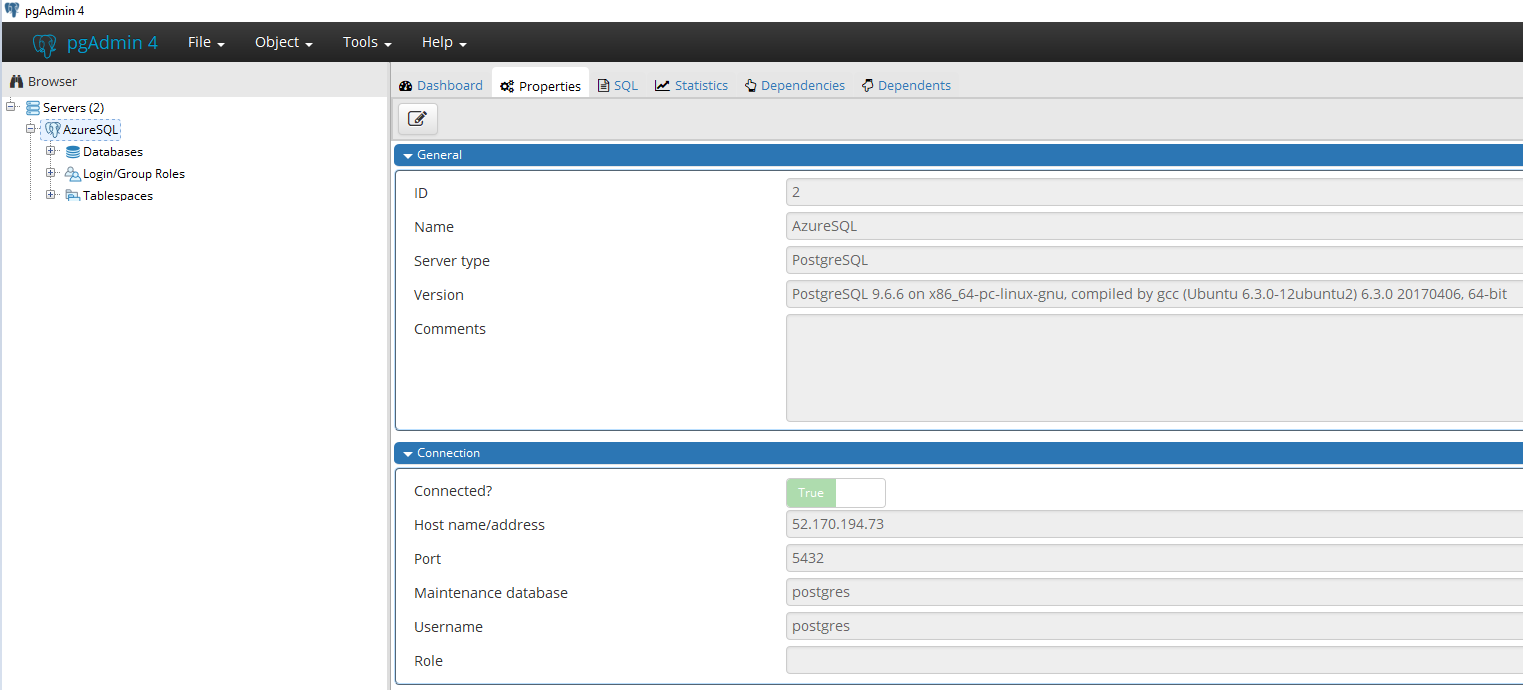Click the Server type PostgreSQL field
The height and width of the screenshot is (690, 1523).
pyautogui.click(x=1154, y=260)
